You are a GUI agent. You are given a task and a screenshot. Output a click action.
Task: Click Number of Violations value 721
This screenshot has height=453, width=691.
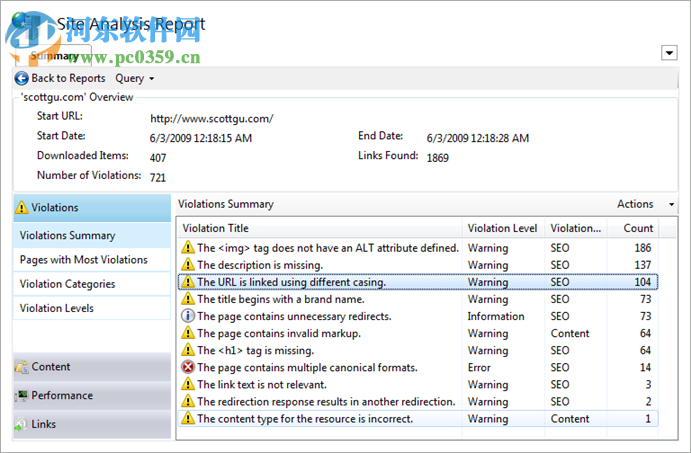point(158,177)
